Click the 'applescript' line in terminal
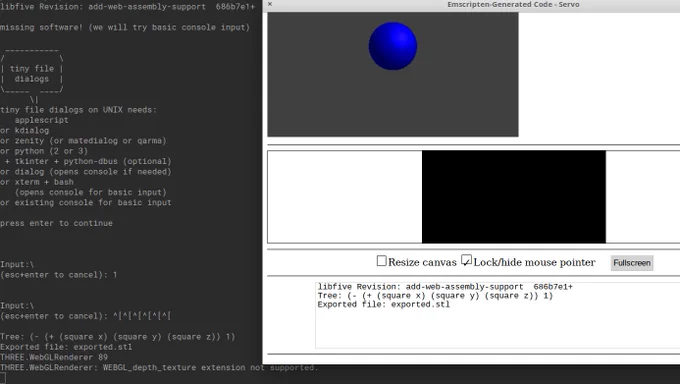 [x=41, y=120]
